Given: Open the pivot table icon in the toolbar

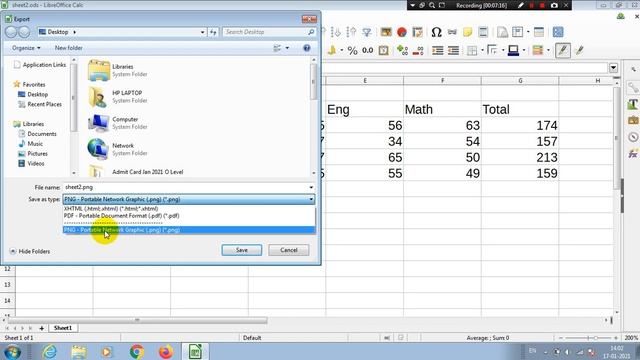Looking at the screenshot, I should pyautogui.click(x=417, y=32).
